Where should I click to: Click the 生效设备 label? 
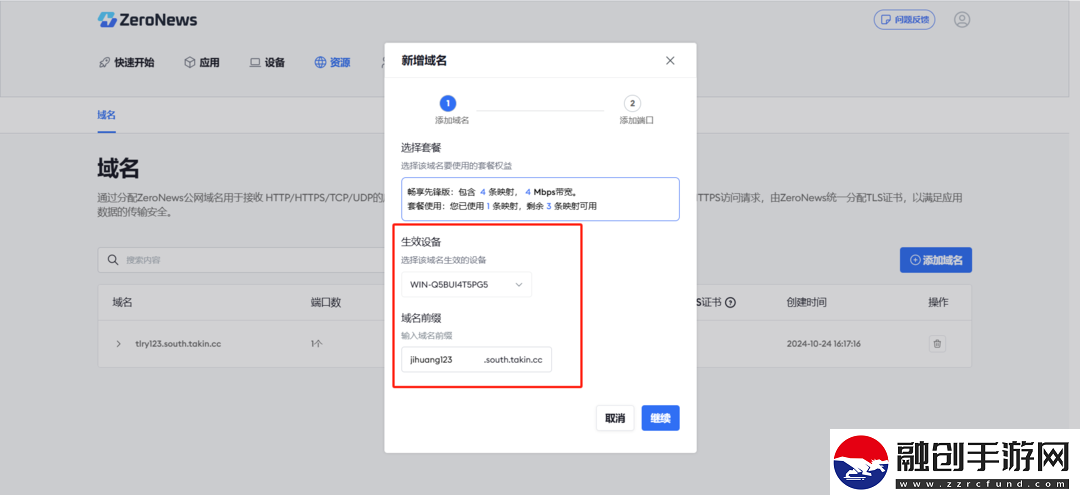pos(422,242)
